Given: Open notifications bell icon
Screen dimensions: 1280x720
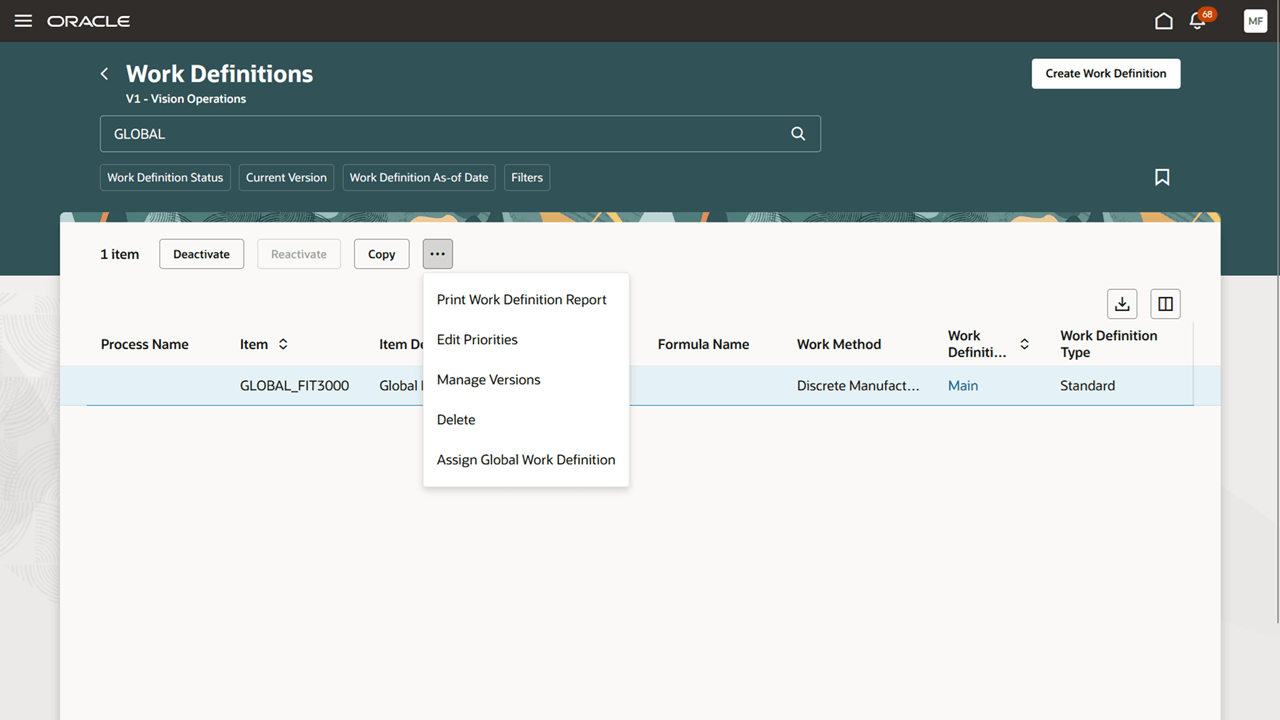Looking at the screenshot, I should (x=1197, y=21).
